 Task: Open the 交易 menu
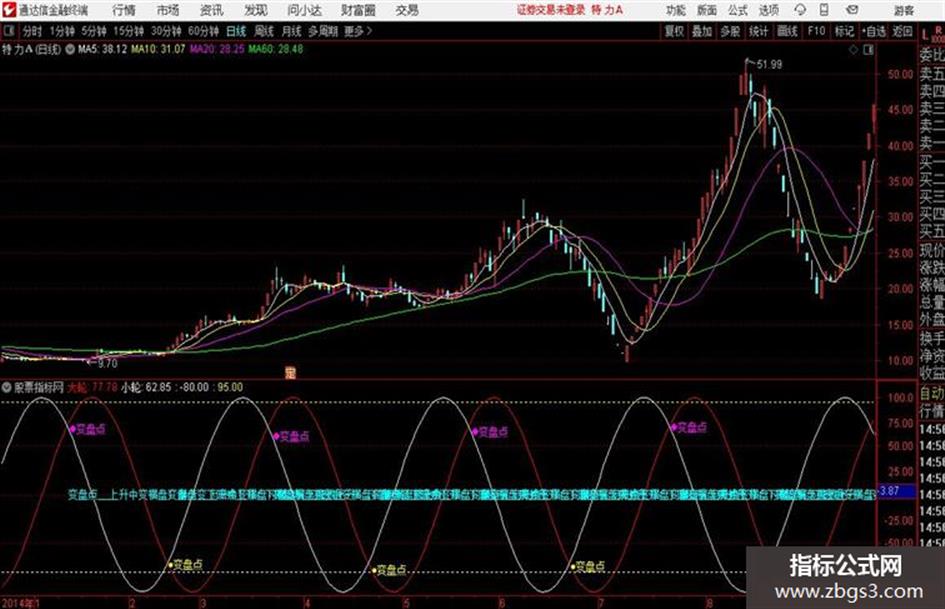point(407,10)
